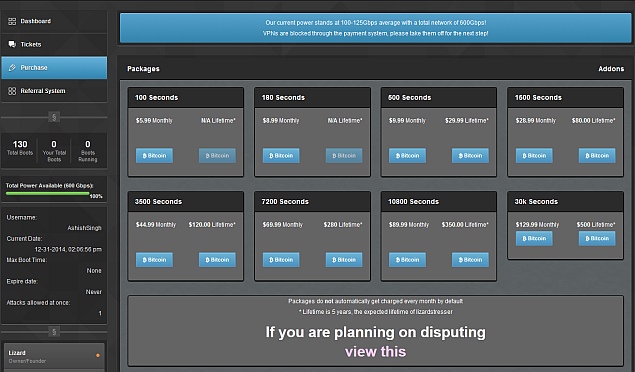
Task: Click the blue power announcement banner
Action: coord(375,28)
